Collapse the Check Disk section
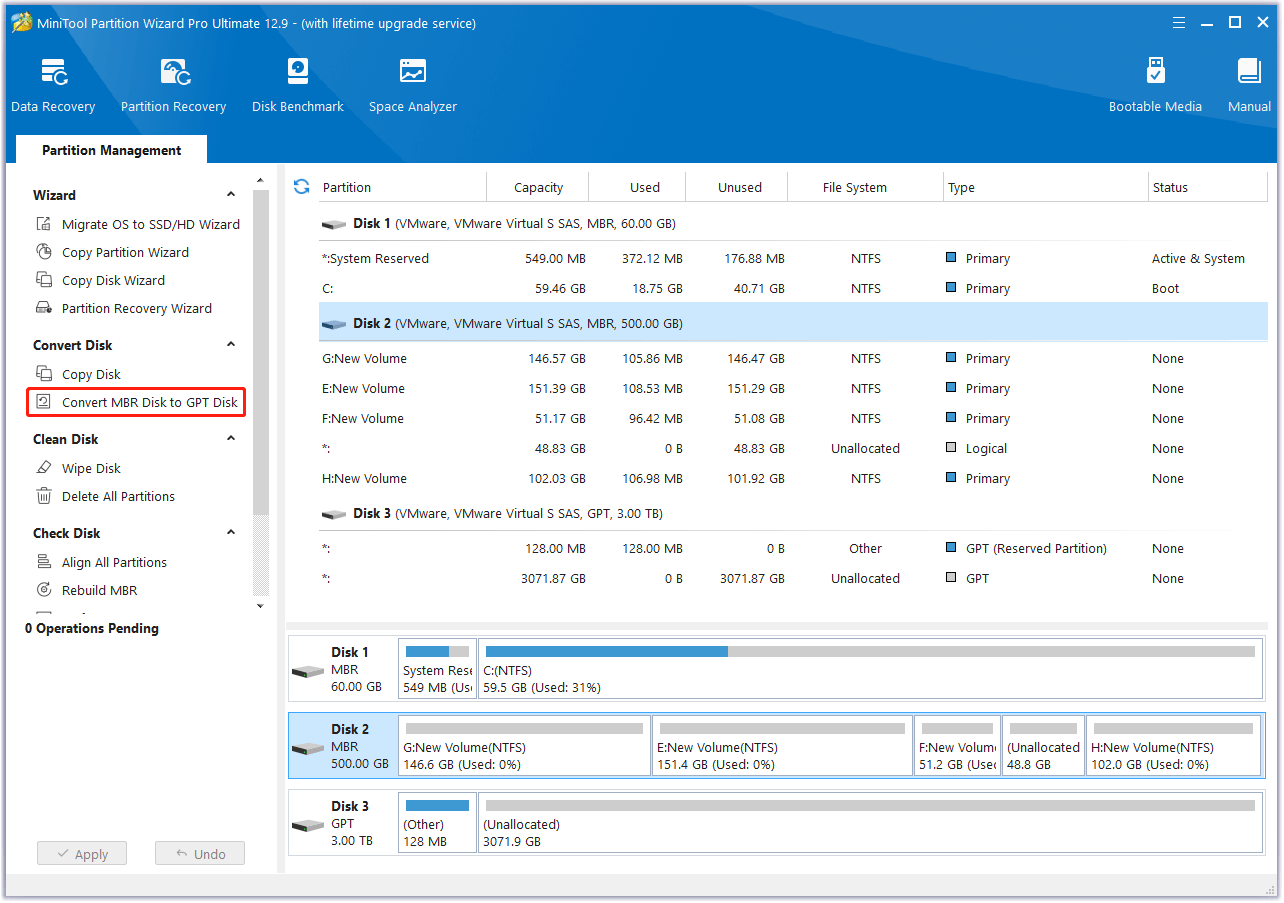Viewport: 1284px width, 903px height. [231, 533]
